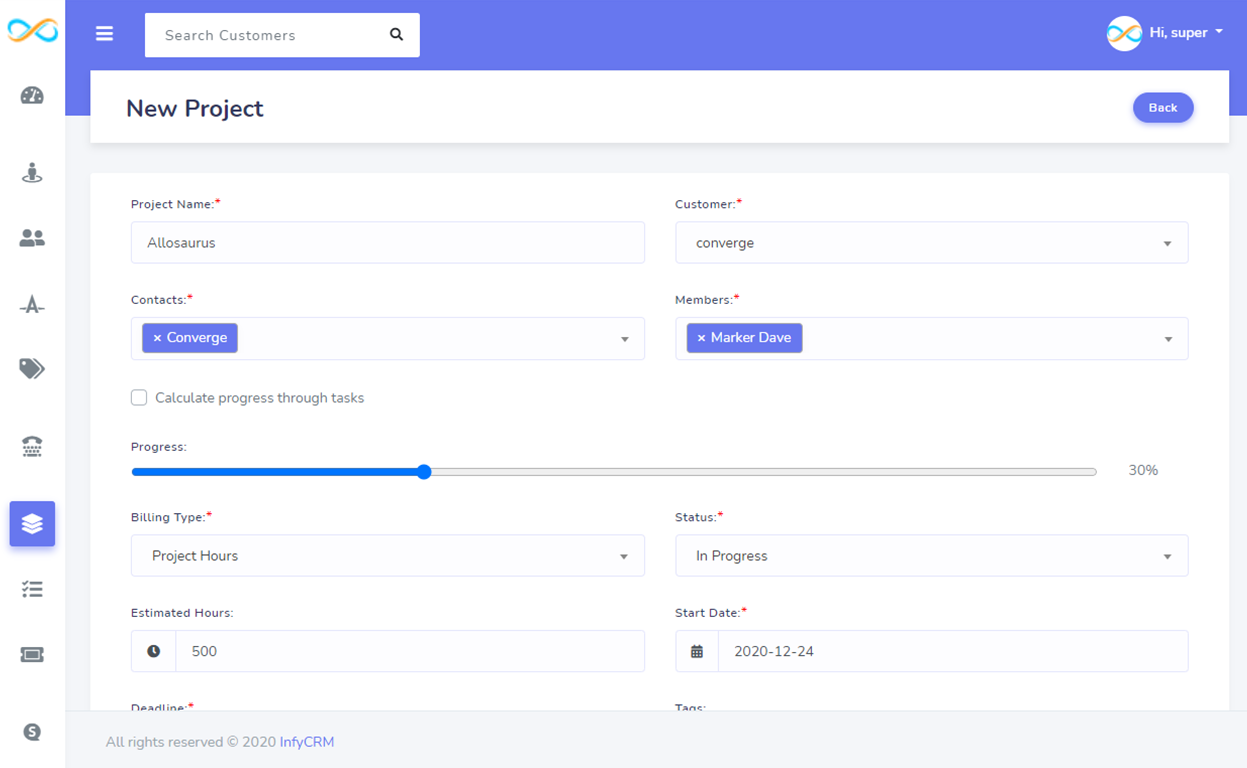The image size is (1247, 768).
Task: Open the Dashboard via the speedometer icon
Action: tap(32, 97)
